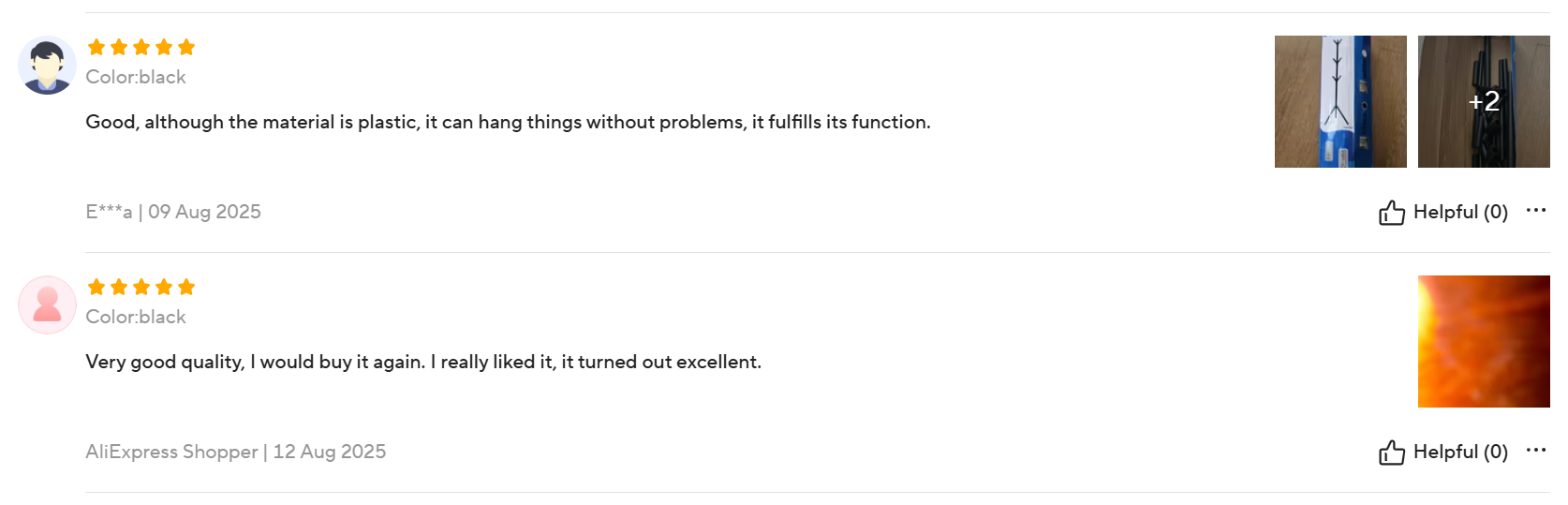Open the orange blurry review photo
The image size is (1568, 505).
point(1484,341)
